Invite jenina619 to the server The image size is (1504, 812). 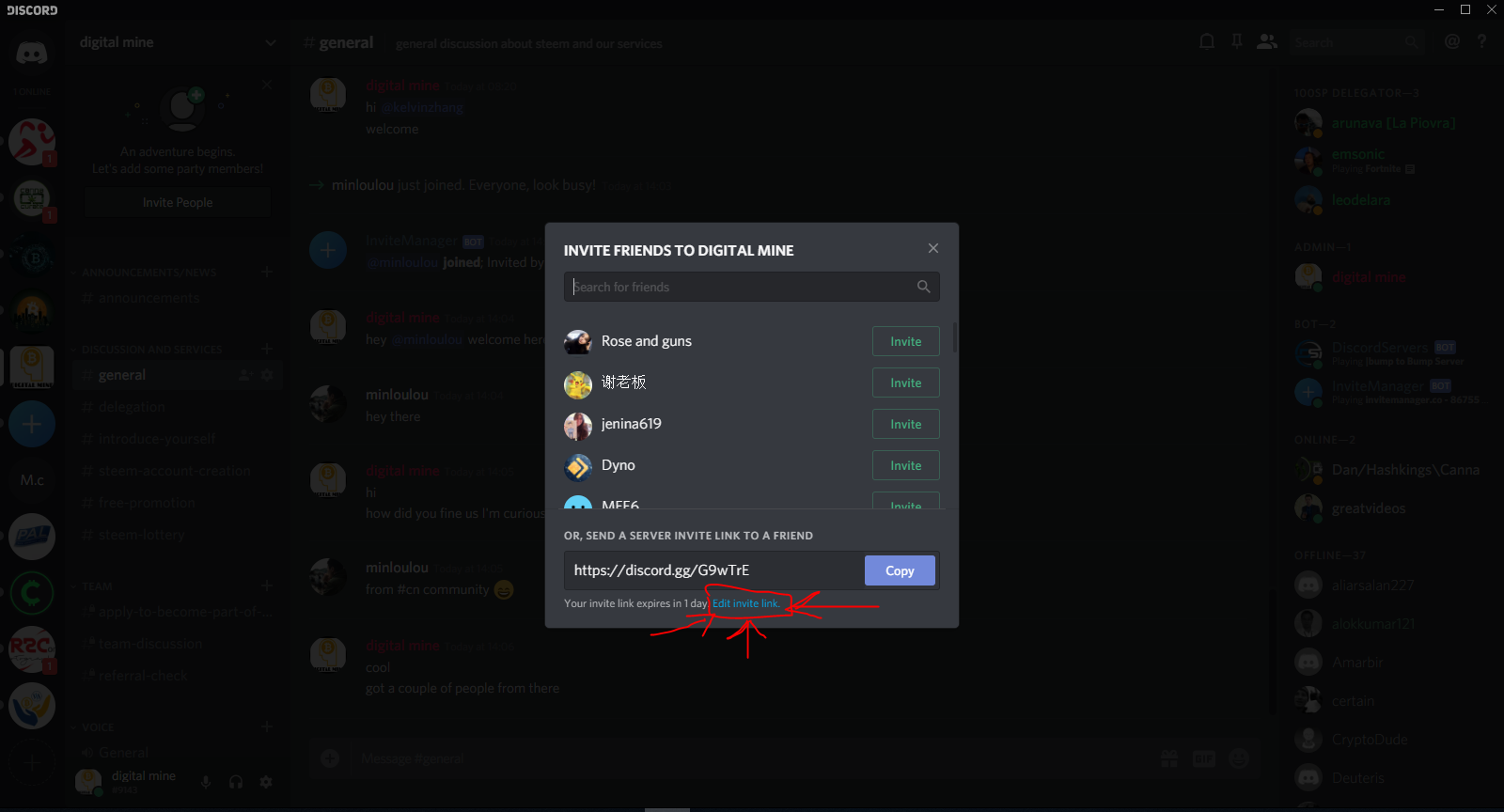906,424
